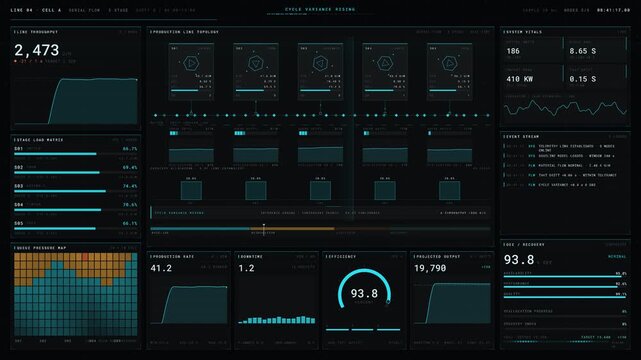The image size is (641, 360).
Task: Click the 08:41:17.00 clock readout
Action: click(x=613, y=10)
